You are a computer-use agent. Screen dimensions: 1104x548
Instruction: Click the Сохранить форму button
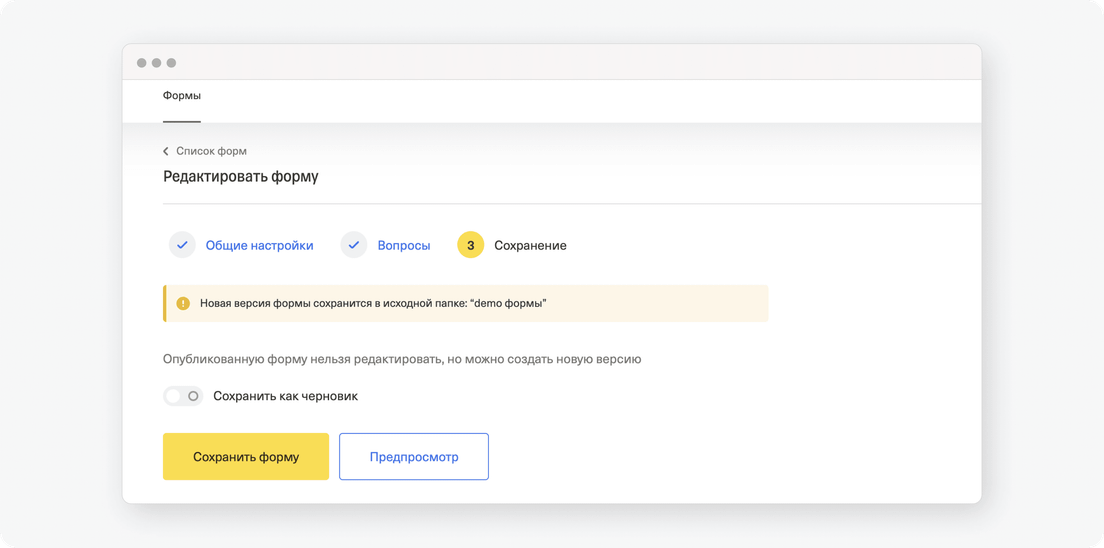pyautogui.click(x=246, y=456)
